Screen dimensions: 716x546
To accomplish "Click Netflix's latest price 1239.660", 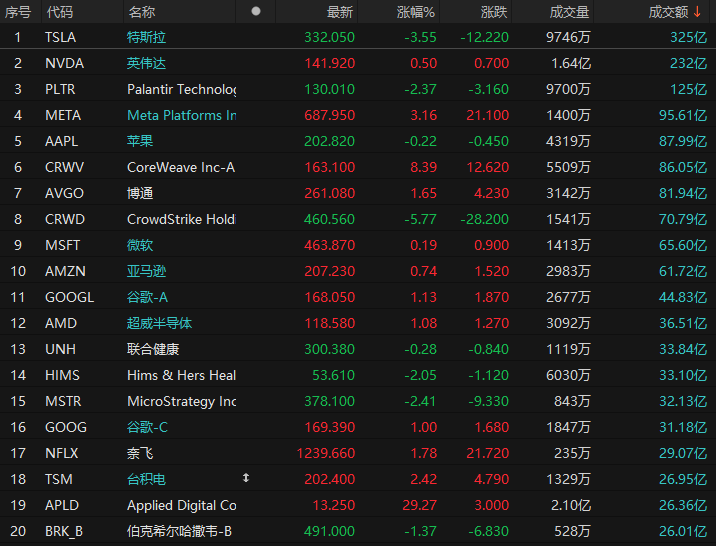I will [326, 453].
